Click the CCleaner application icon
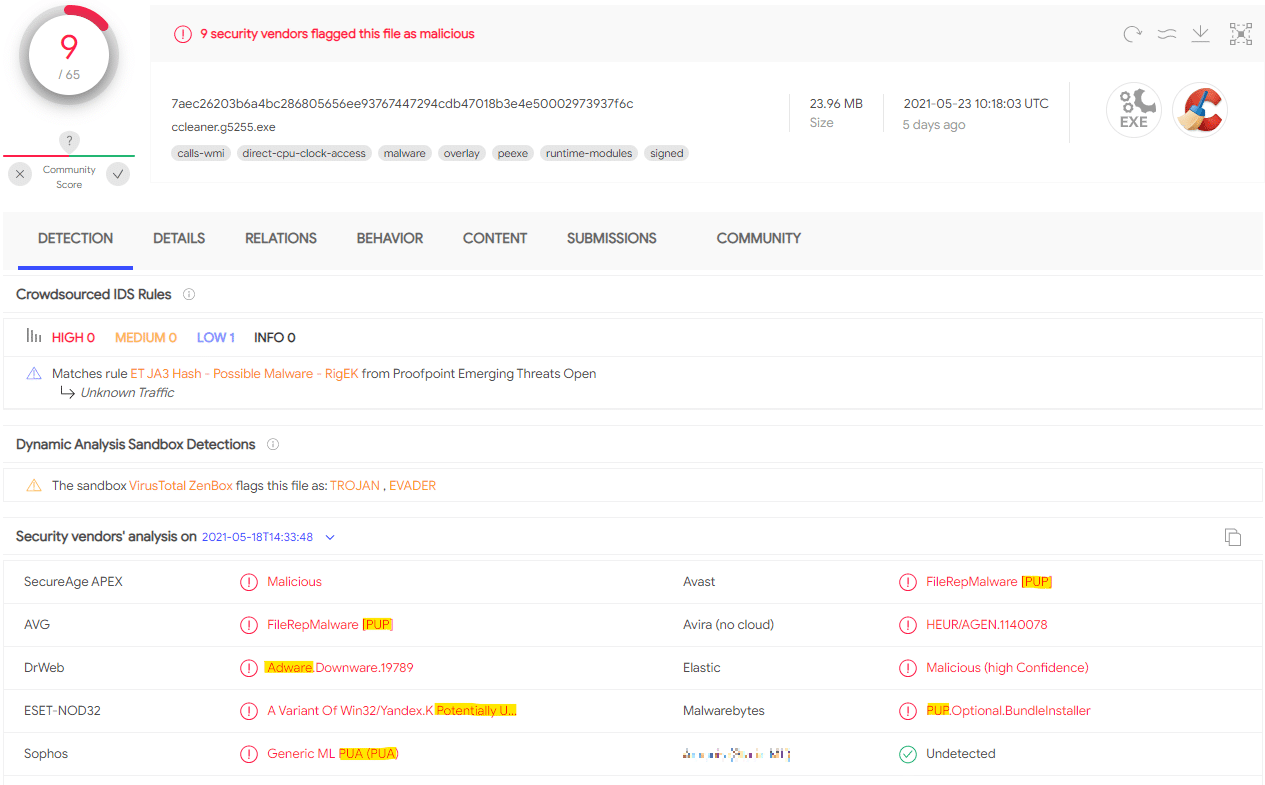1265x785 pixels. point(1199,110)
